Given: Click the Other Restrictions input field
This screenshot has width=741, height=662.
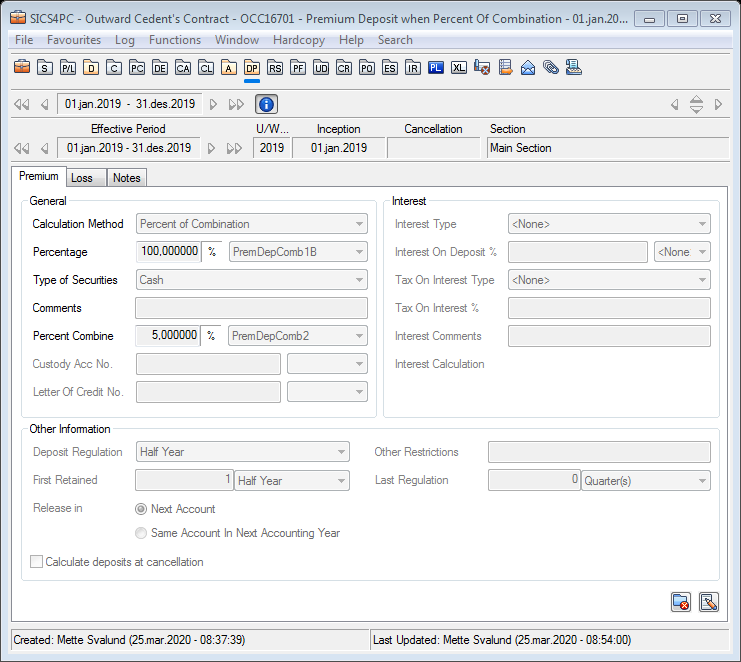Looking at the screenshot, I should point(598,452).
